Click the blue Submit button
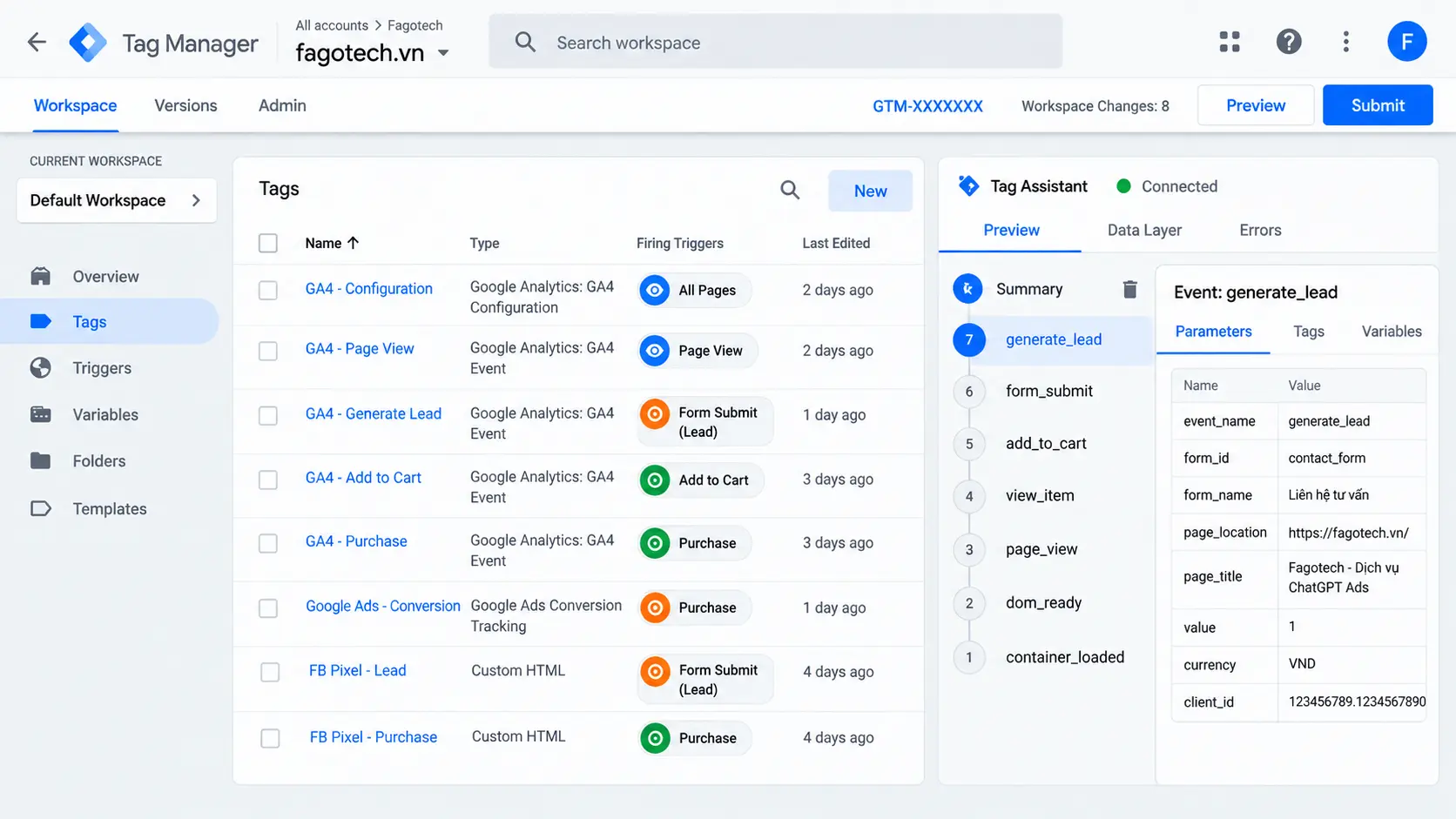The height and width of the screenshot is (819, 1456). 1378,105
